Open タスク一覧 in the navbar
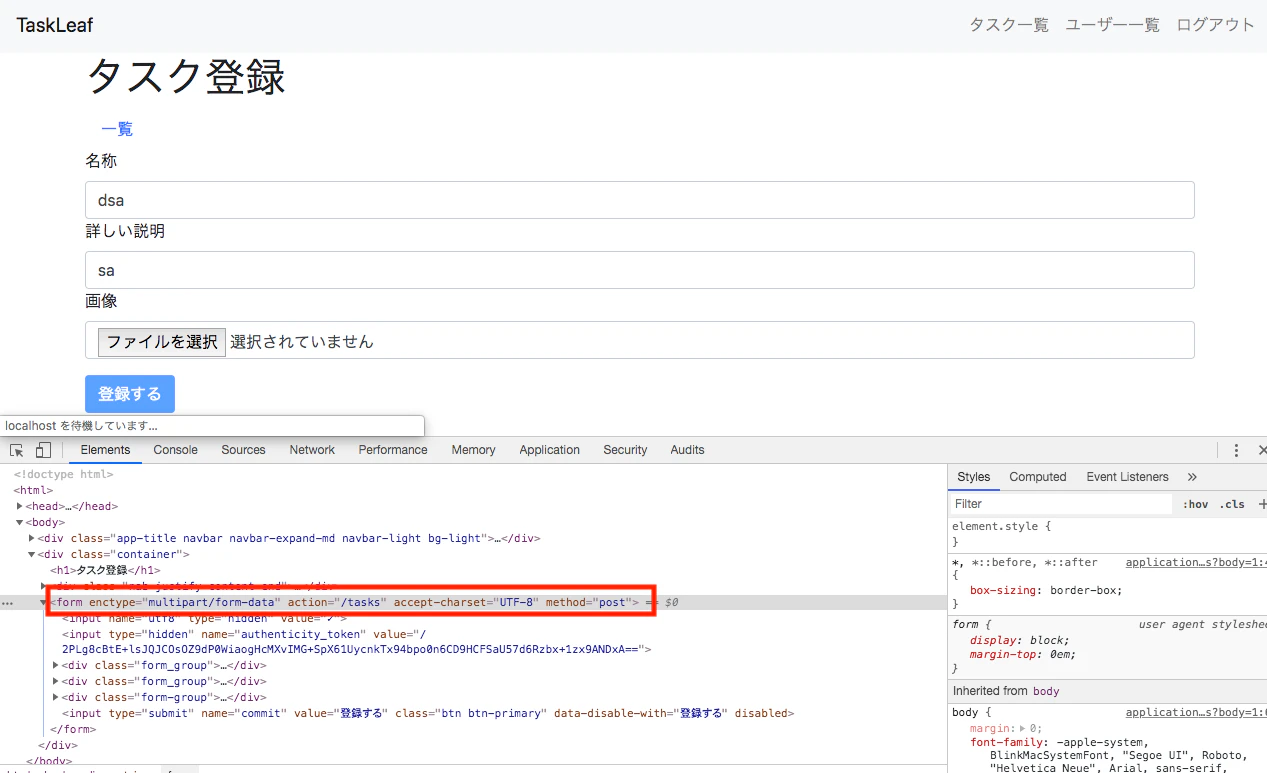 pos(1009,25)
